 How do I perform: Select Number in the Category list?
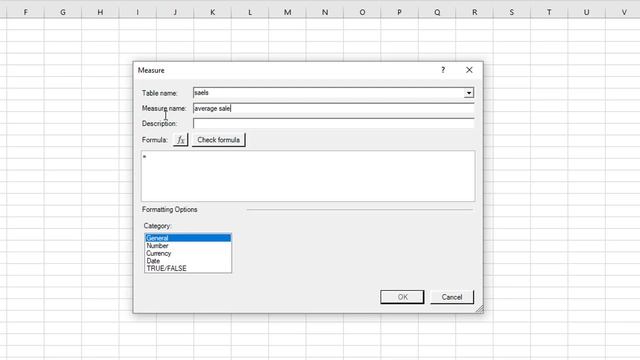(188, 246)
